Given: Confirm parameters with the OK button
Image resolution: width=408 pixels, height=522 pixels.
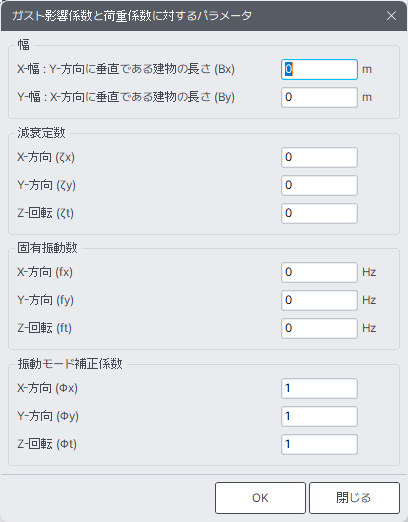Looking at the screenshot, I should [260, 498].
